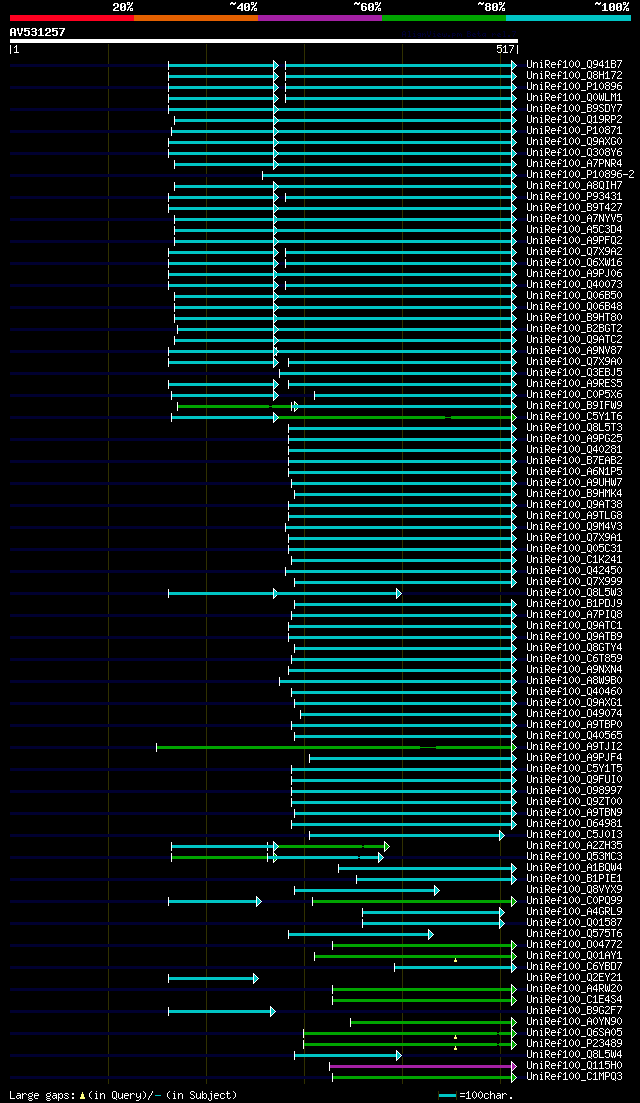Select label UniRef100_A6N1P5
The height and width of the screenshot is (1103, 640).
575,472
